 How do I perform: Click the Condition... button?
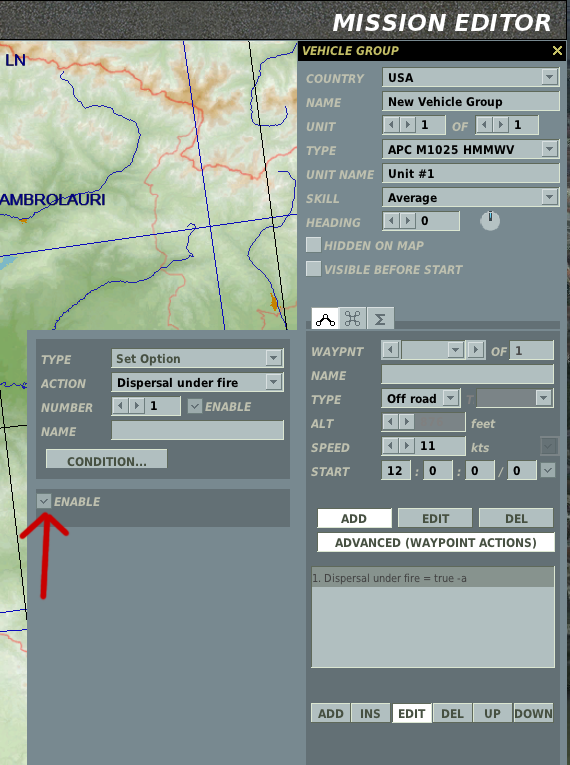pyautogui.click(x=106, y=459)
